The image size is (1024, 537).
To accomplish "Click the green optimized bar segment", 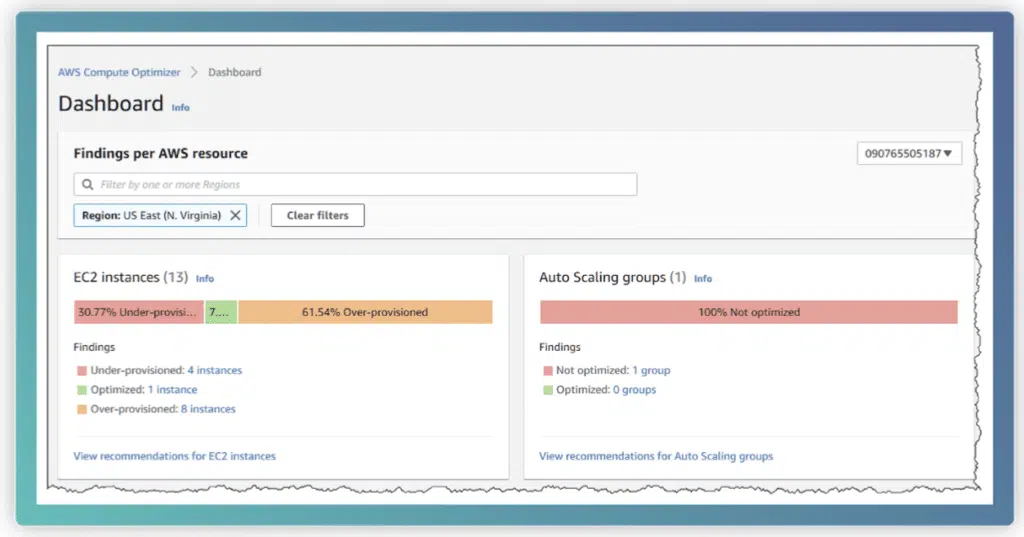I will (x=221, y=312).
